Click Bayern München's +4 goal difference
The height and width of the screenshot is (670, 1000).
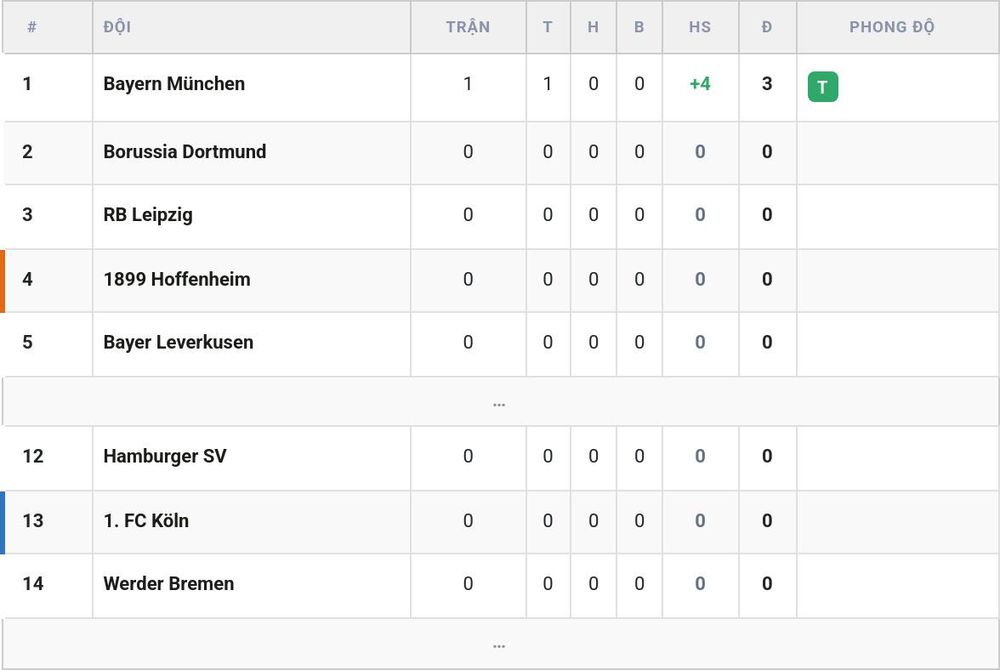(x=700, y=84)
